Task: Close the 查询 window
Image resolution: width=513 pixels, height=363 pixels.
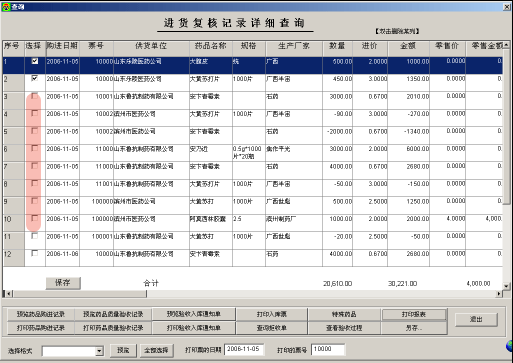Action: tap(507, 7)
